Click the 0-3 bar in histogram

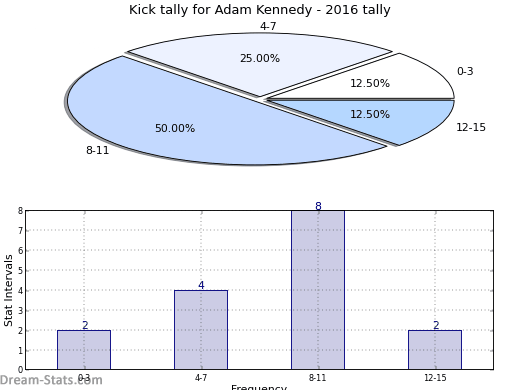point(84,350)
